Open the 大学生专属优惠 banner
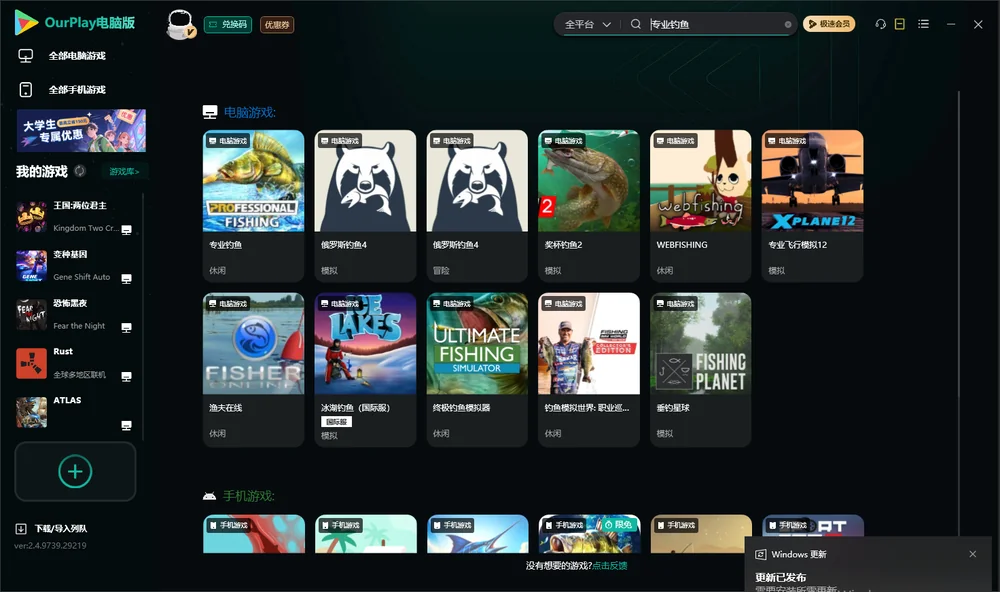 point(81,131)
